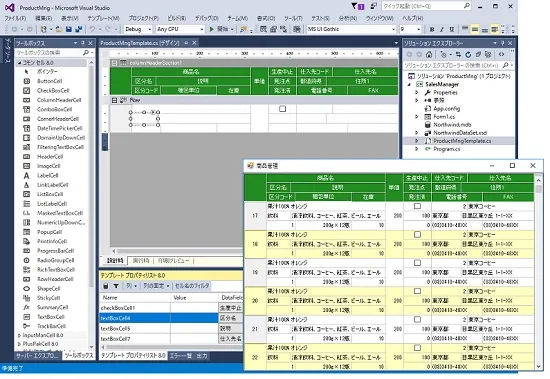This screenshot has width=550, height=379.
Task: Click the property list horizontal scrollbar
Action: [172, 347]
